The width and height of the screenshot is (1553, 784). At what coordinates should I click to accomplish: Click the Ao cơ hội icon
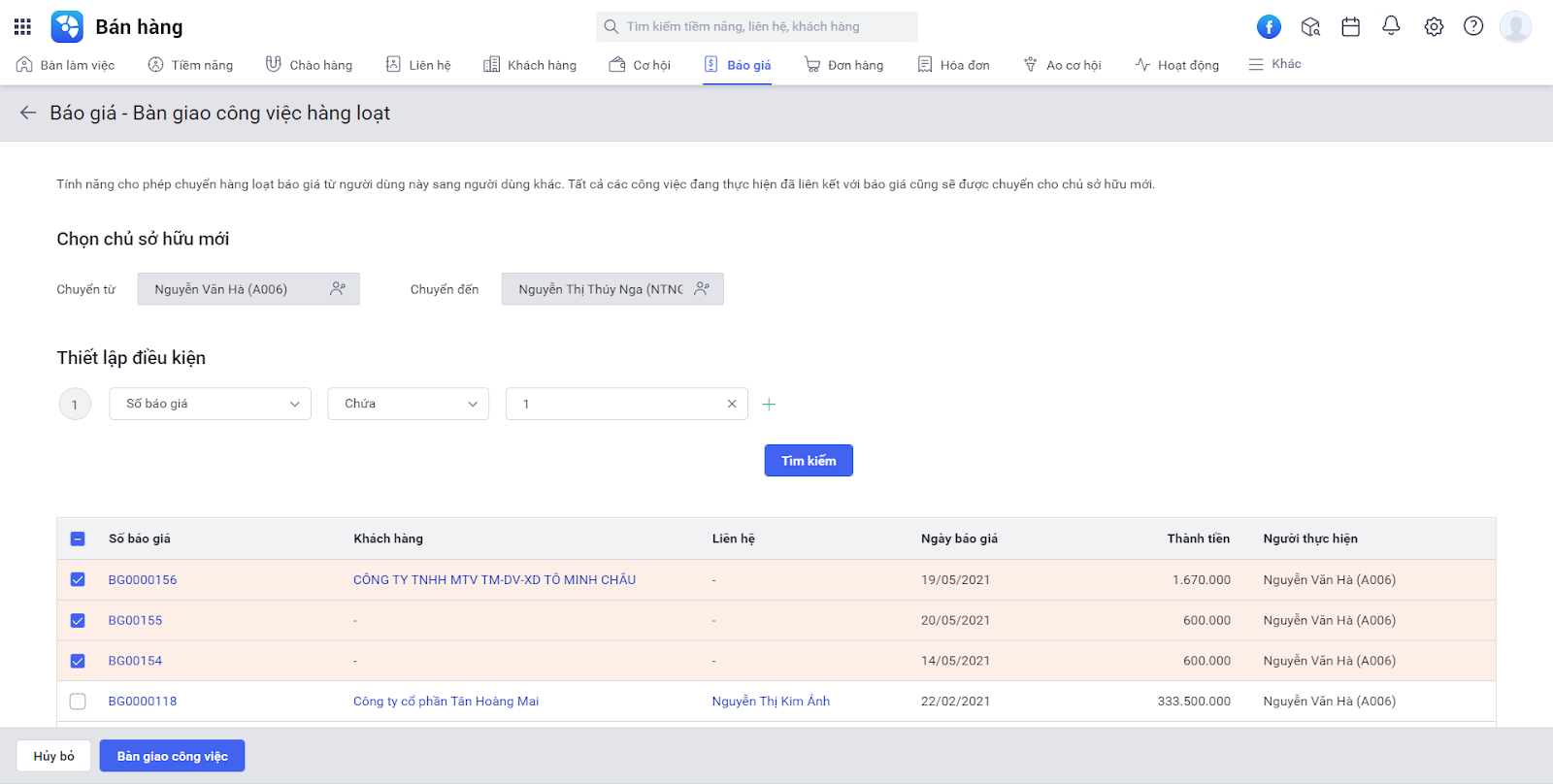tap(1031, 65)
